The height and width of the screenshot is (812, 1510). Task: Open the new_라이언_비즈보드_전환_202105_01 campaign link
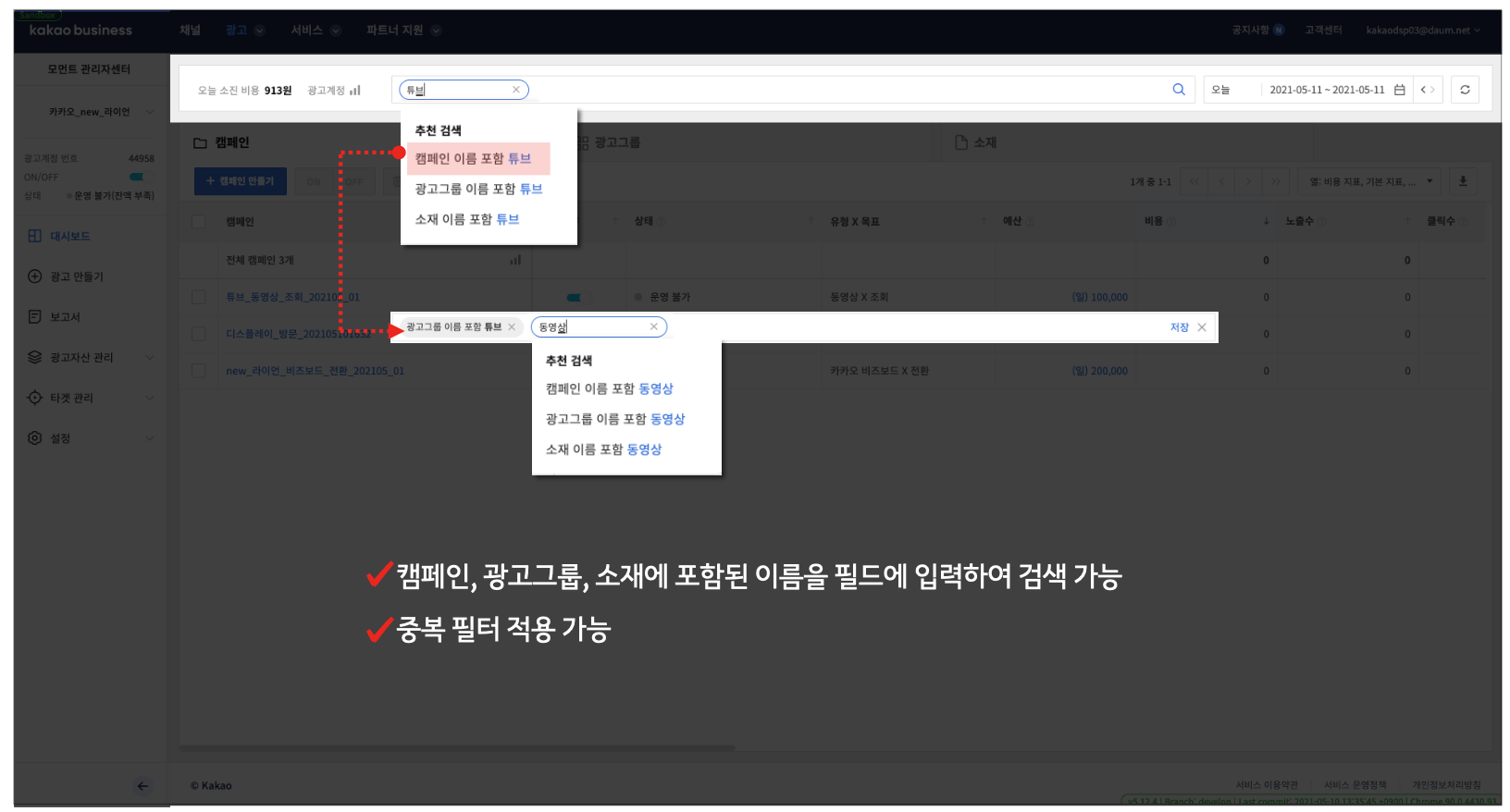click(x=315, y=371)
